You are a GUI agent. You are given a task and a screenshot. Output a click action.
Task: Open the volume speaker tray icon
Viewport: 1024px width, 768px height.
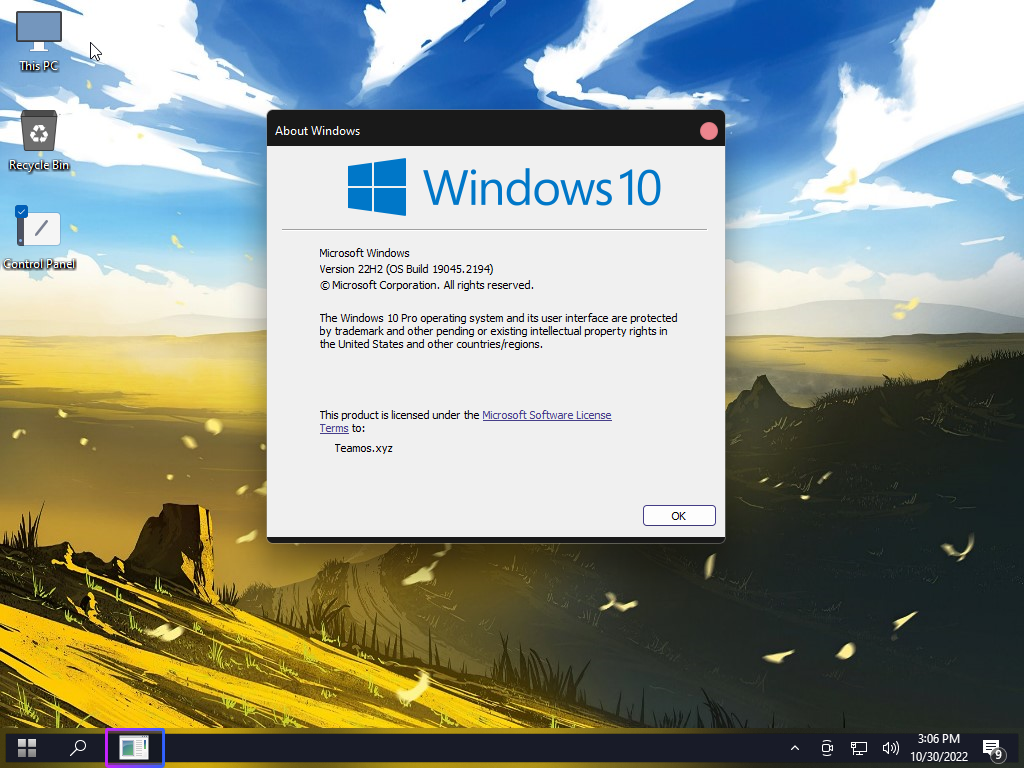890,748
